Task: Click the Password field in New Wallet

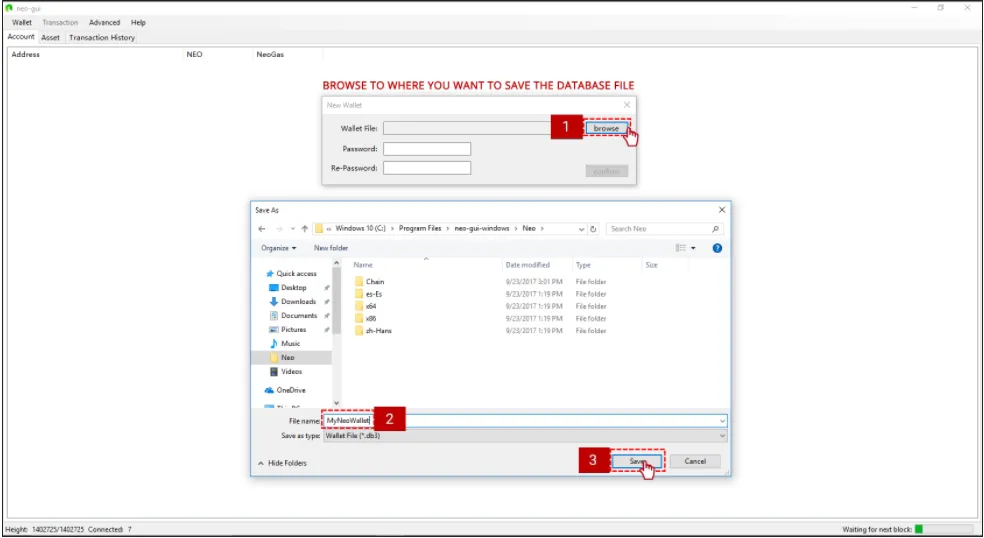Action: (x=427, y=149)
